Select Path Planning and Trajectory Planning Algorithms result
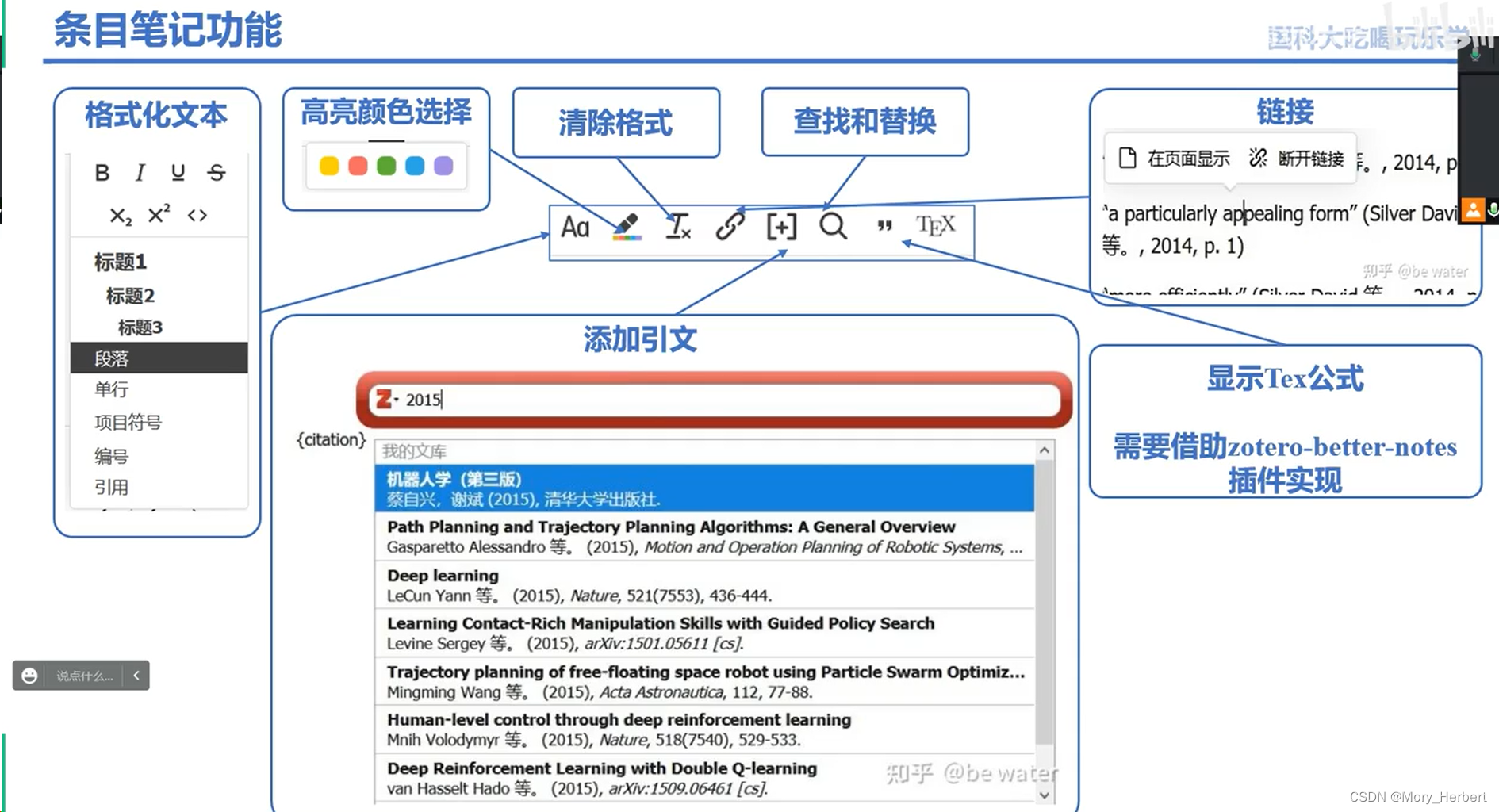The image size is (1499, 812). [704, 537]
